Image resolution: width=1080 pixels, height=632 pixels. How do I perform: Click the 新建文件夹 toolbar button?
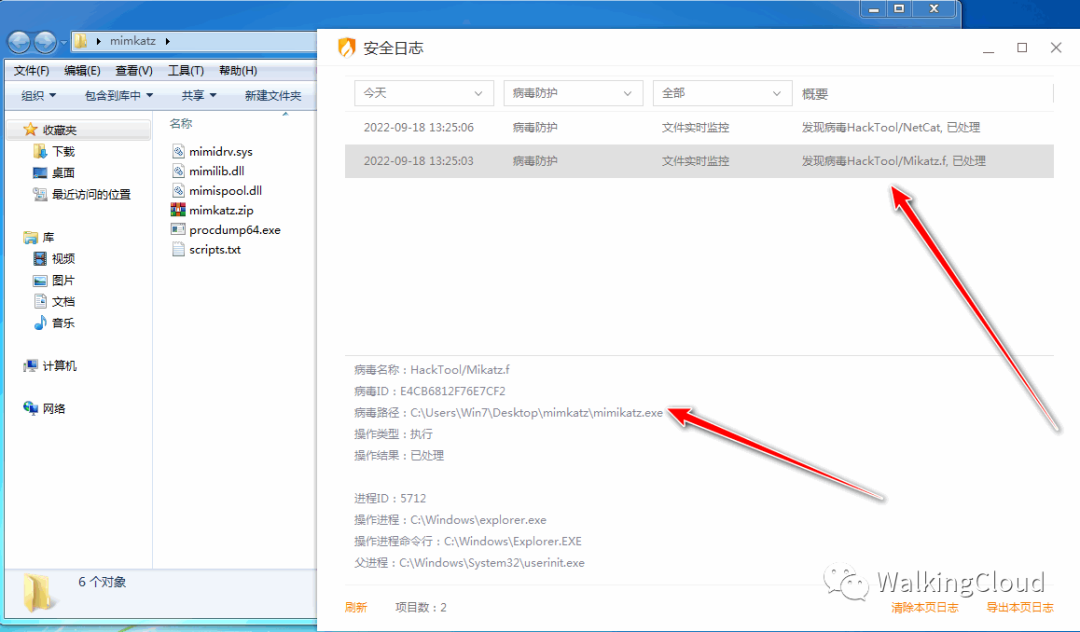pos(273,96)
